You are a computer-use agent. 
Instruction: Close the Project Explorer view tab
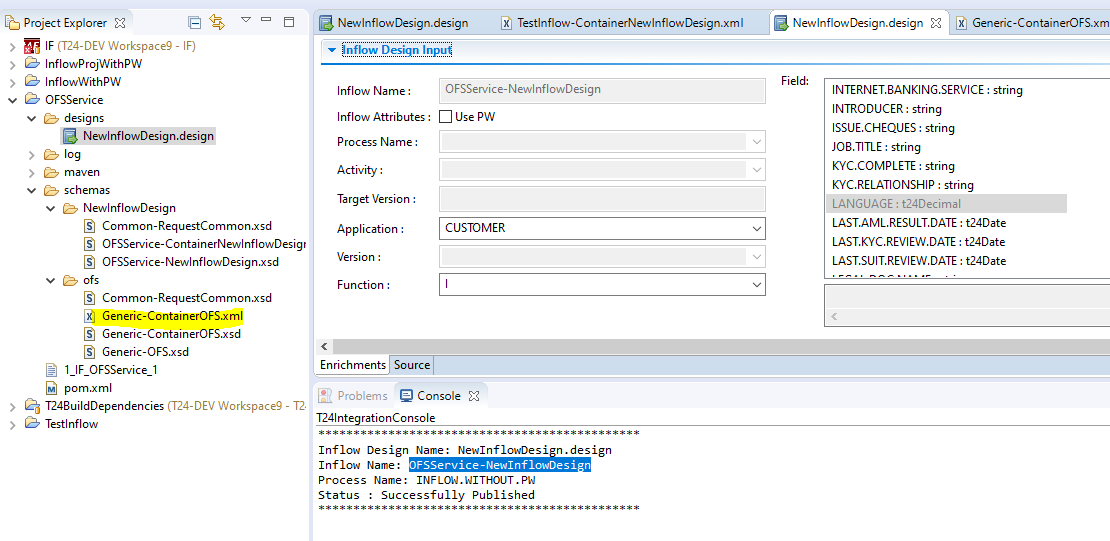click(x=120, y=22)
